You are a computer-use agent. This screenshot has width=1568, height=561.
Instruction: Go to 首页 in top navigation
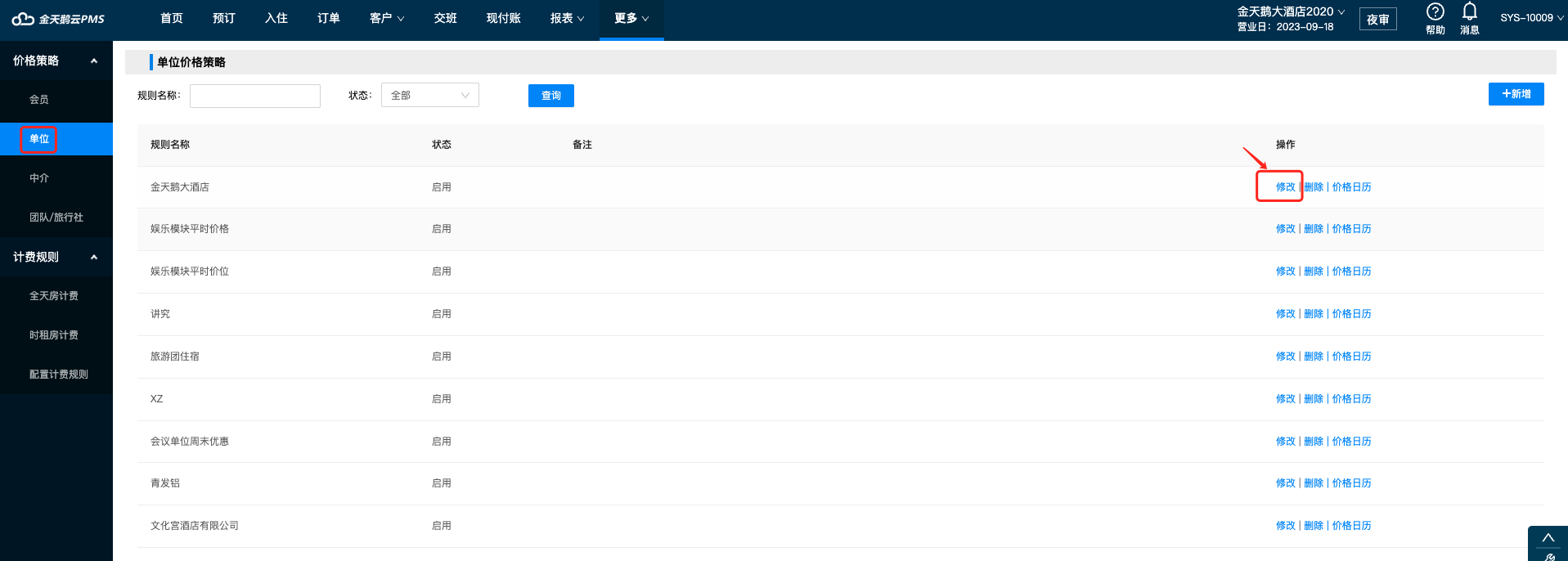tap(172, 19)
